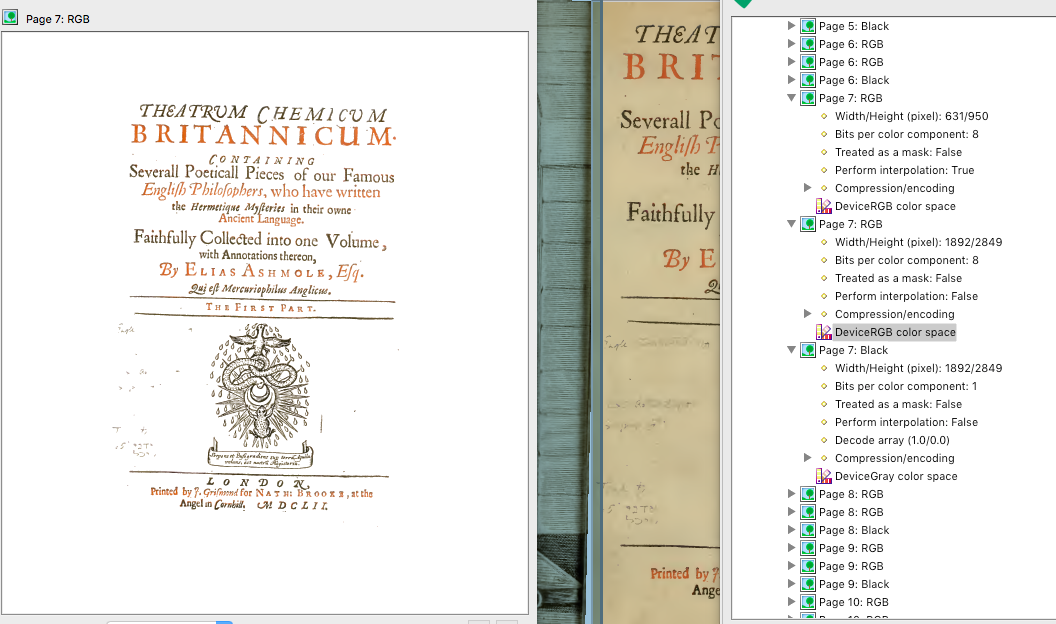Expand the Page 10: RGB tree node
Screen dimensions: 1056x624
pos(791,602)
